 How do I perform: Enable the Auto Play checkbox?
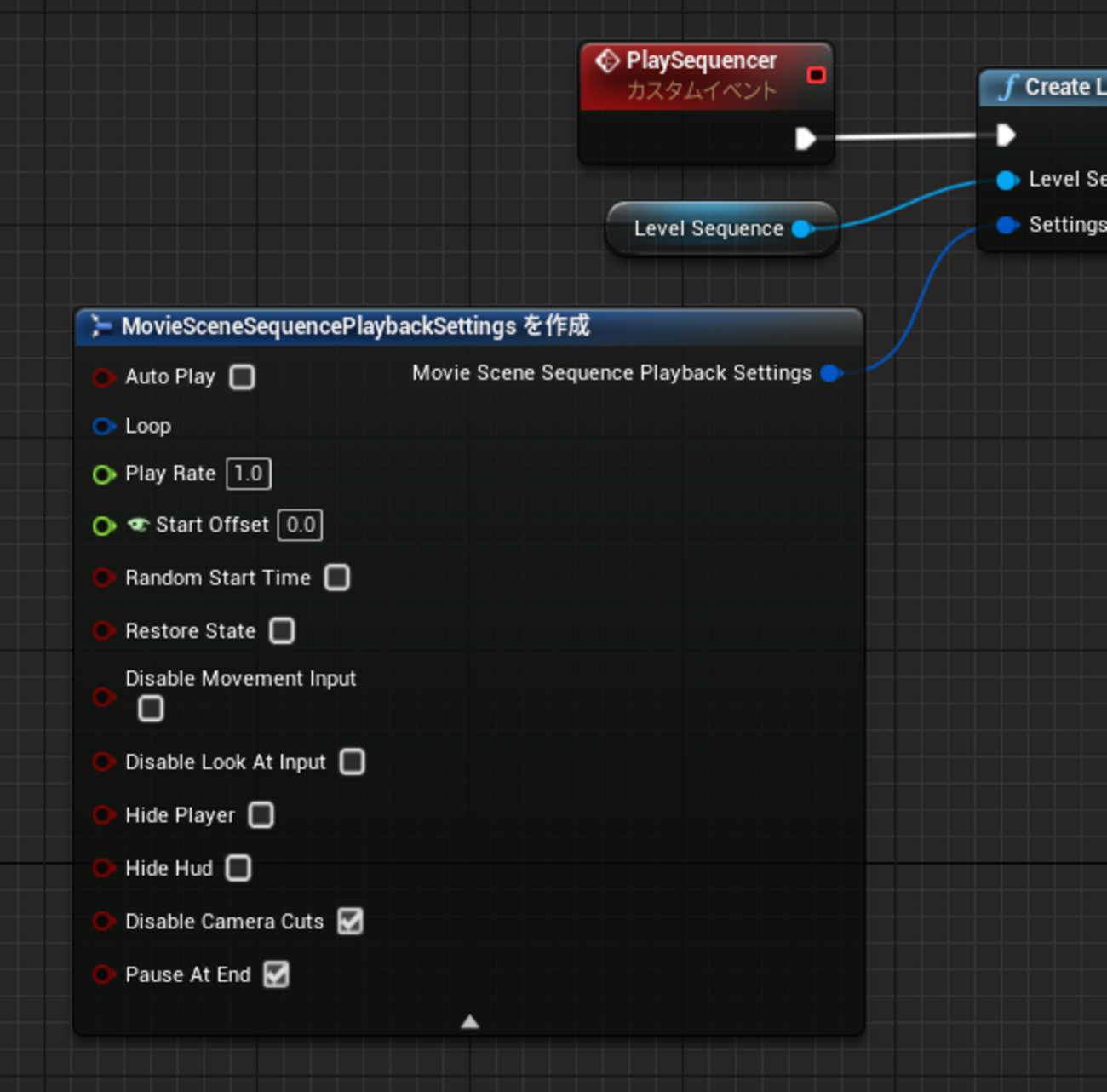click(x=243, y=376)
